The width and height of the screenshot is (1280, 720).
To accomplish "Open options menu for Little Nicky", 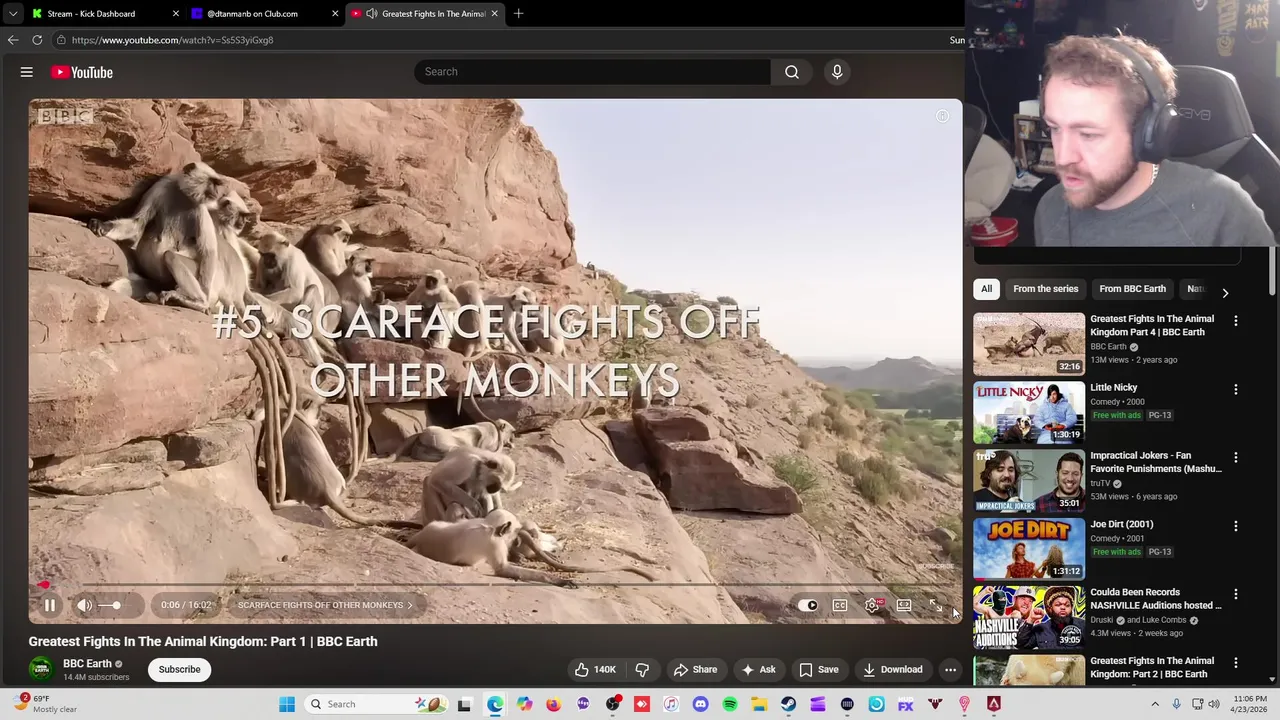I will [1236, 389].
